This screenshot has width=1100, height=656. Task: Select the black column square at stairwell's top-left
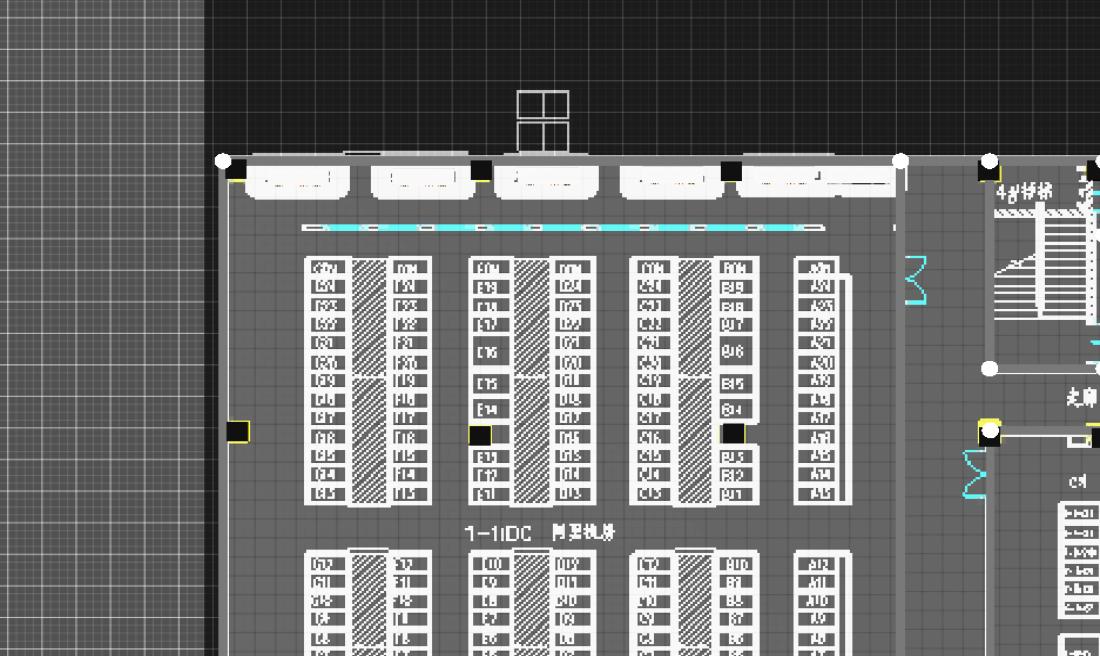(x=989, y=172)
